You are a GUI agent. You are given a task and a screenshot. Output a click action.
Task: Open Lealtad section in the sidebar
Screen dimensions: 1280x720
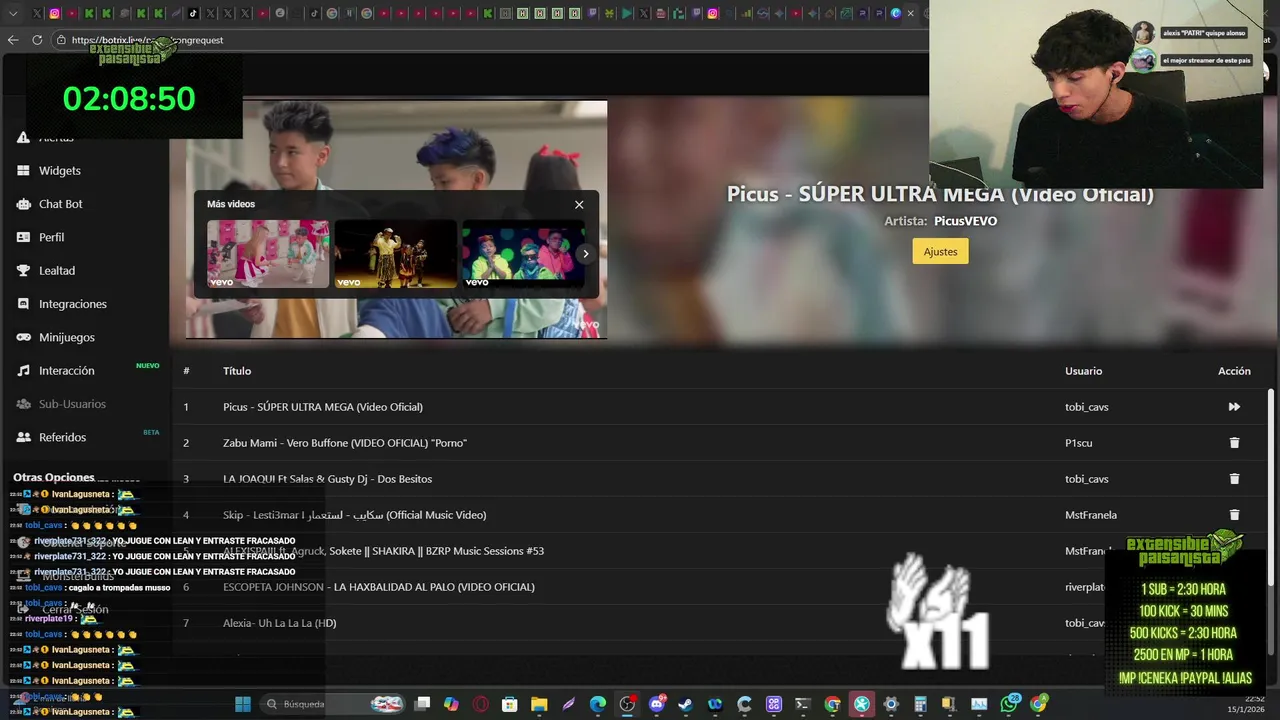[57, 271]
